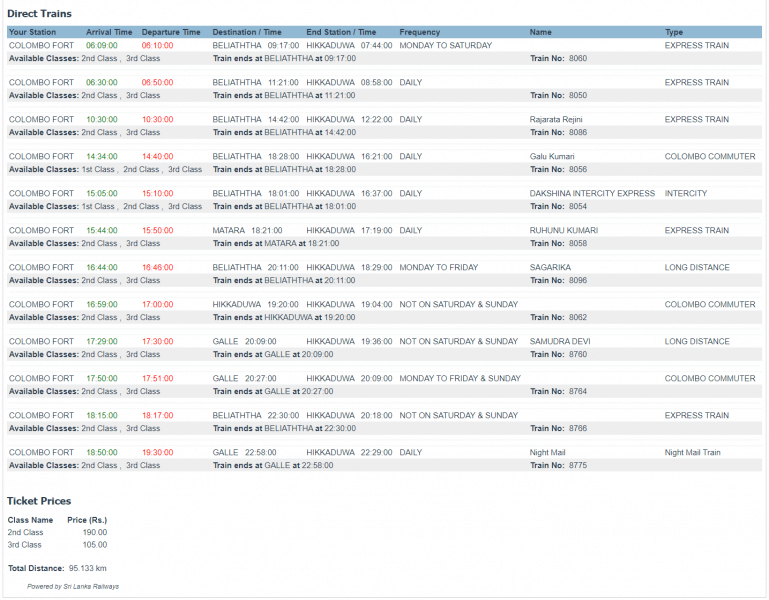Click the 19:30:00 departure time
The width and height of the screenshot is (769, 600).
click(157, 452)
